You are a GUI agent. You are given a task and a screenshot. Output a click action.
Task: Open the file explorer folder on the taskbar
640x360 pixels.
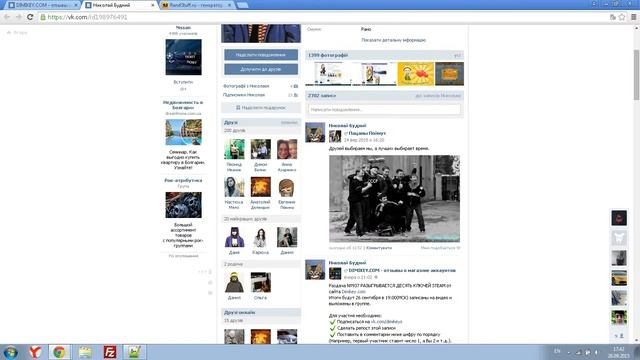[x=85, y=352]
